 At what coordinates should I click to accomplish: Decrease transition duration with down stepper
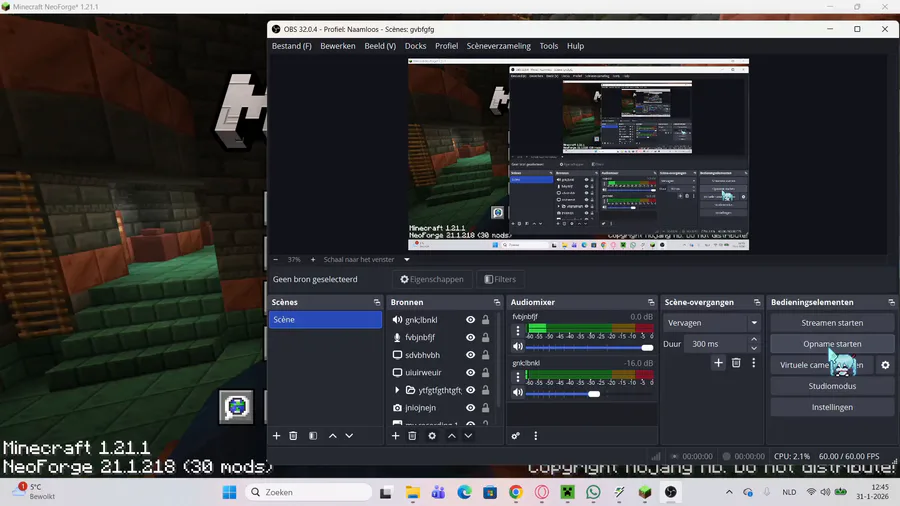click(754, 348)
